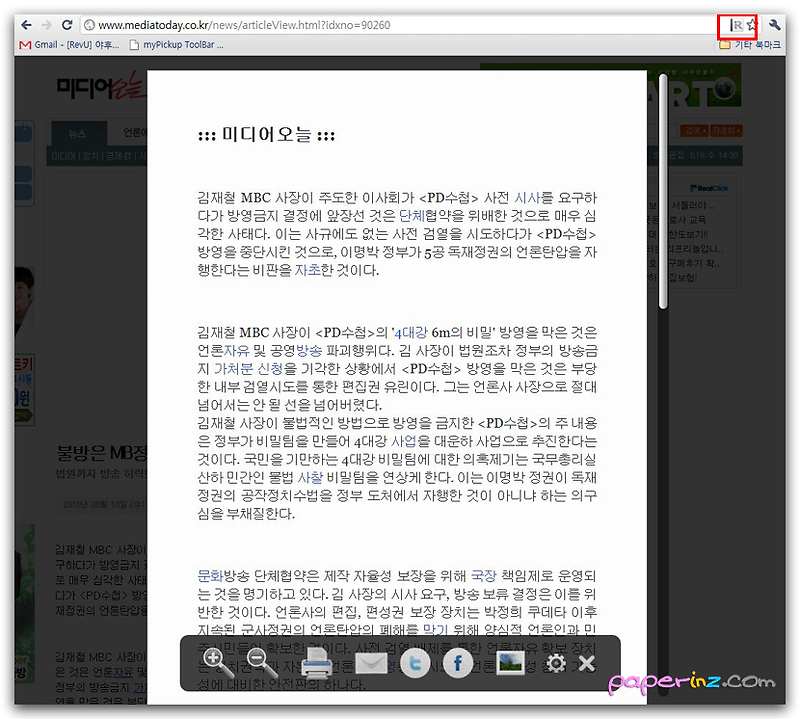Toggle images with picture icon

tap(510, 663)
